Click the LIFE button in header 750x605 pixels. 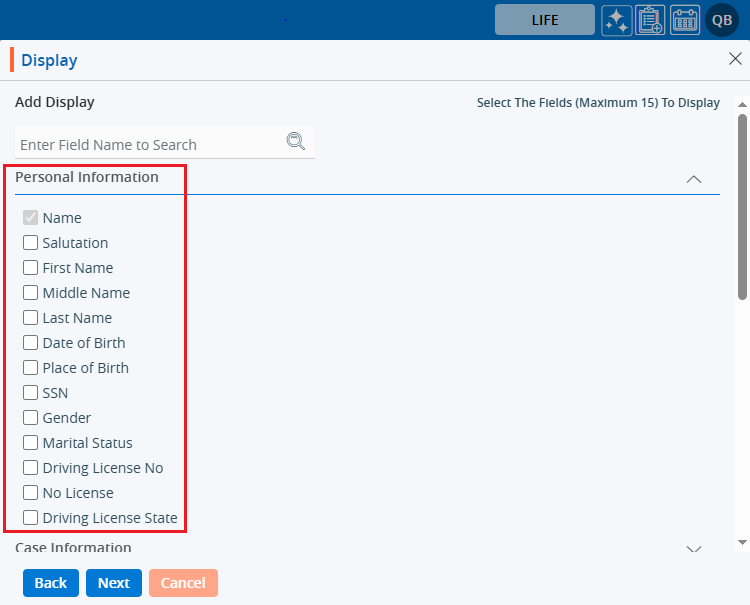(x=545, y=20)
